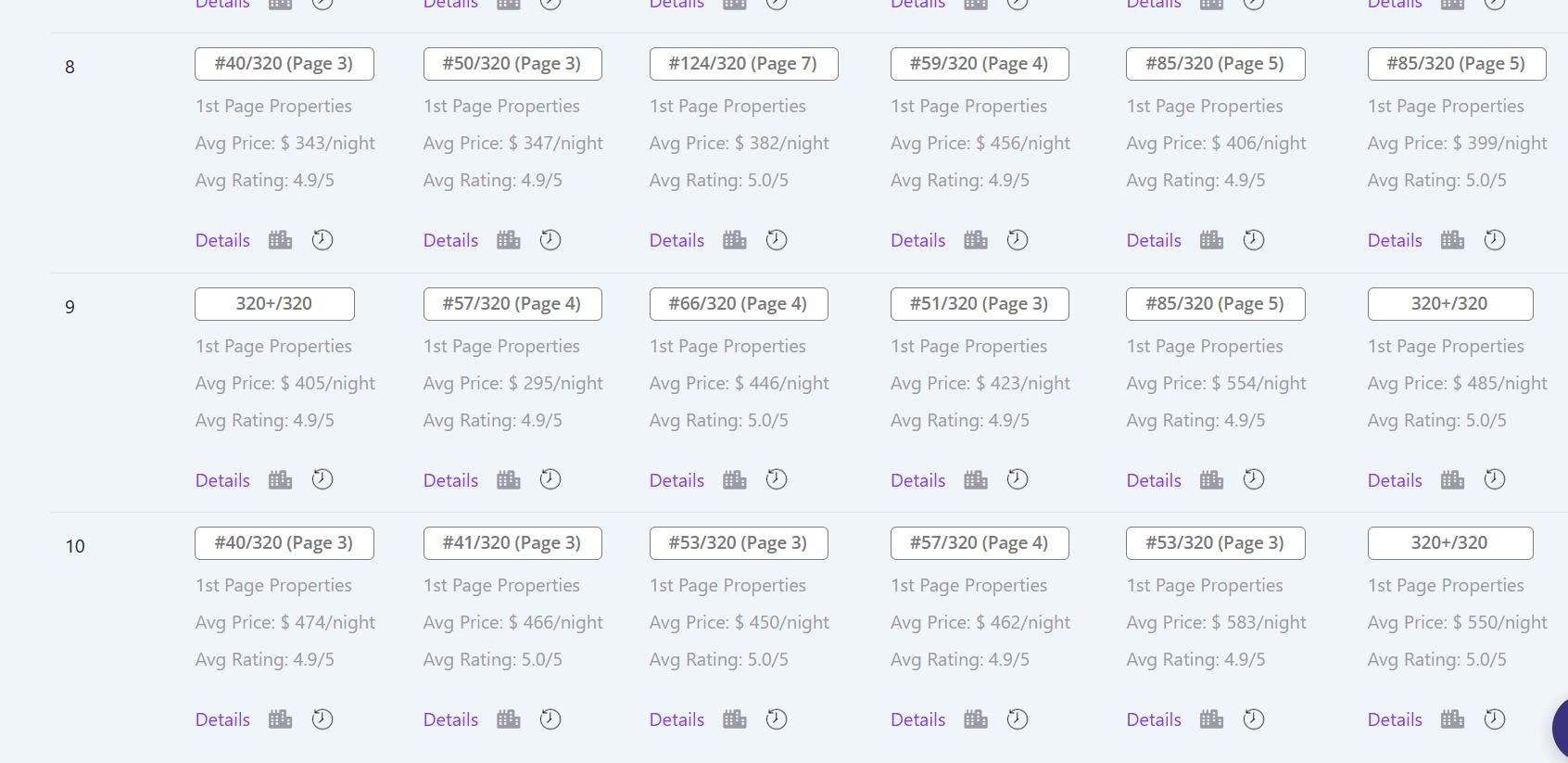Click the clock icon in the $583/night cell
This screenshot has height=763, width=1568.
(x=1254, y=719)
